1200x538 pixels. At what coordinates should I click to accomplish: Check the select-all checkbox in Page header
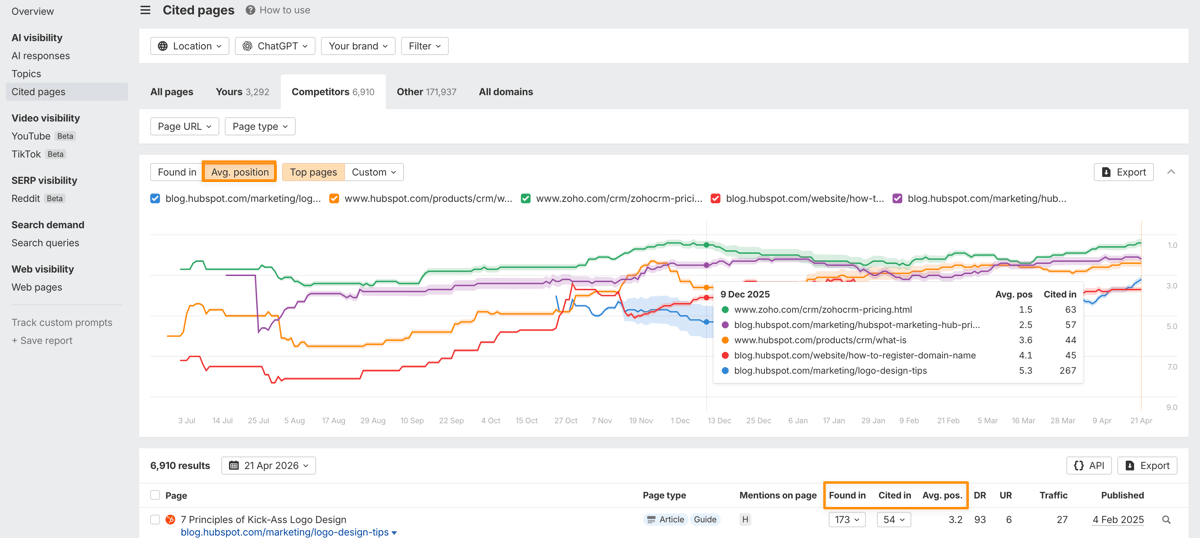(x=155, y=495)
